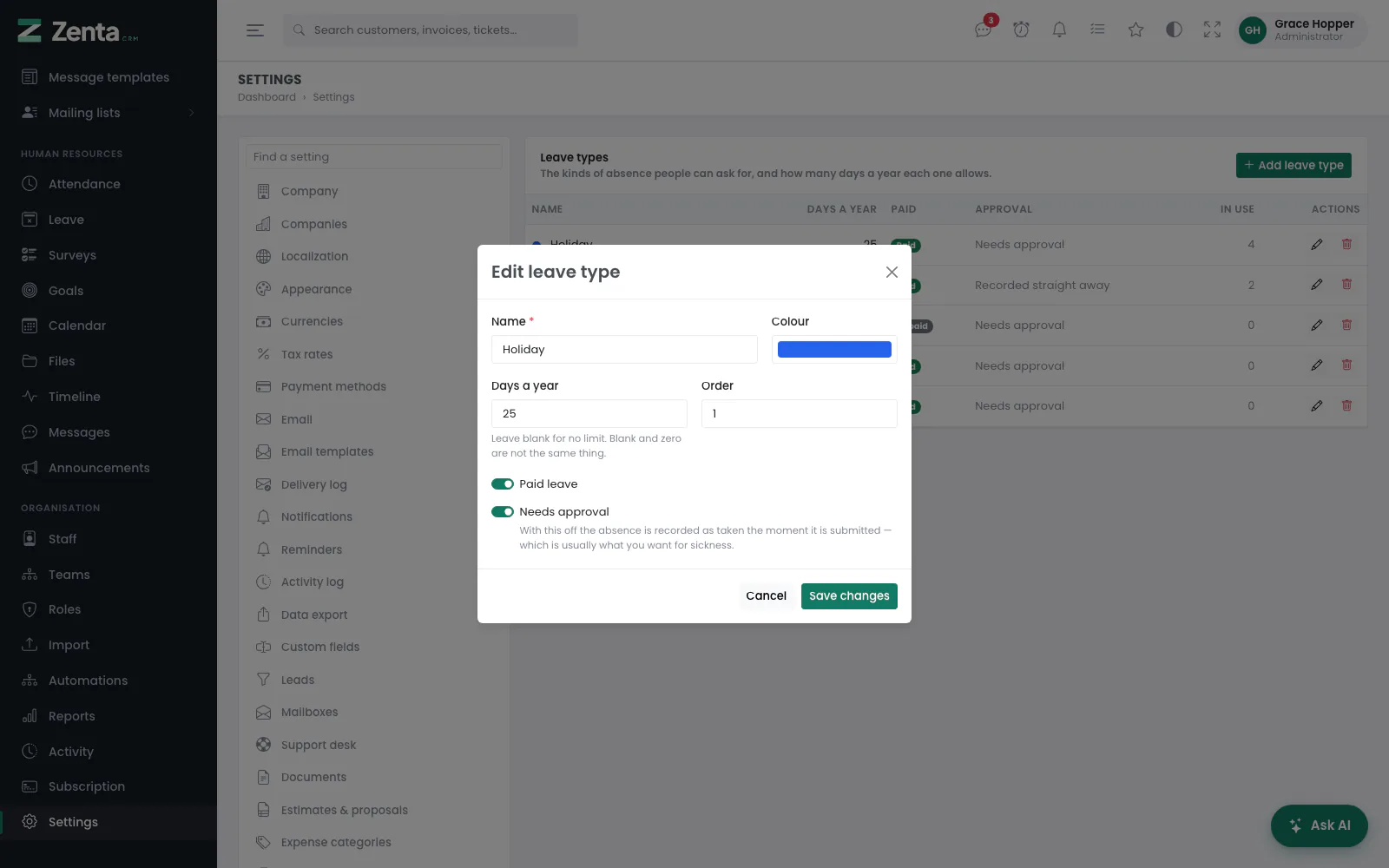Open the Ask AI assistant
This screenshot has height=868, width=1389.
click(x=1320, y=825)
